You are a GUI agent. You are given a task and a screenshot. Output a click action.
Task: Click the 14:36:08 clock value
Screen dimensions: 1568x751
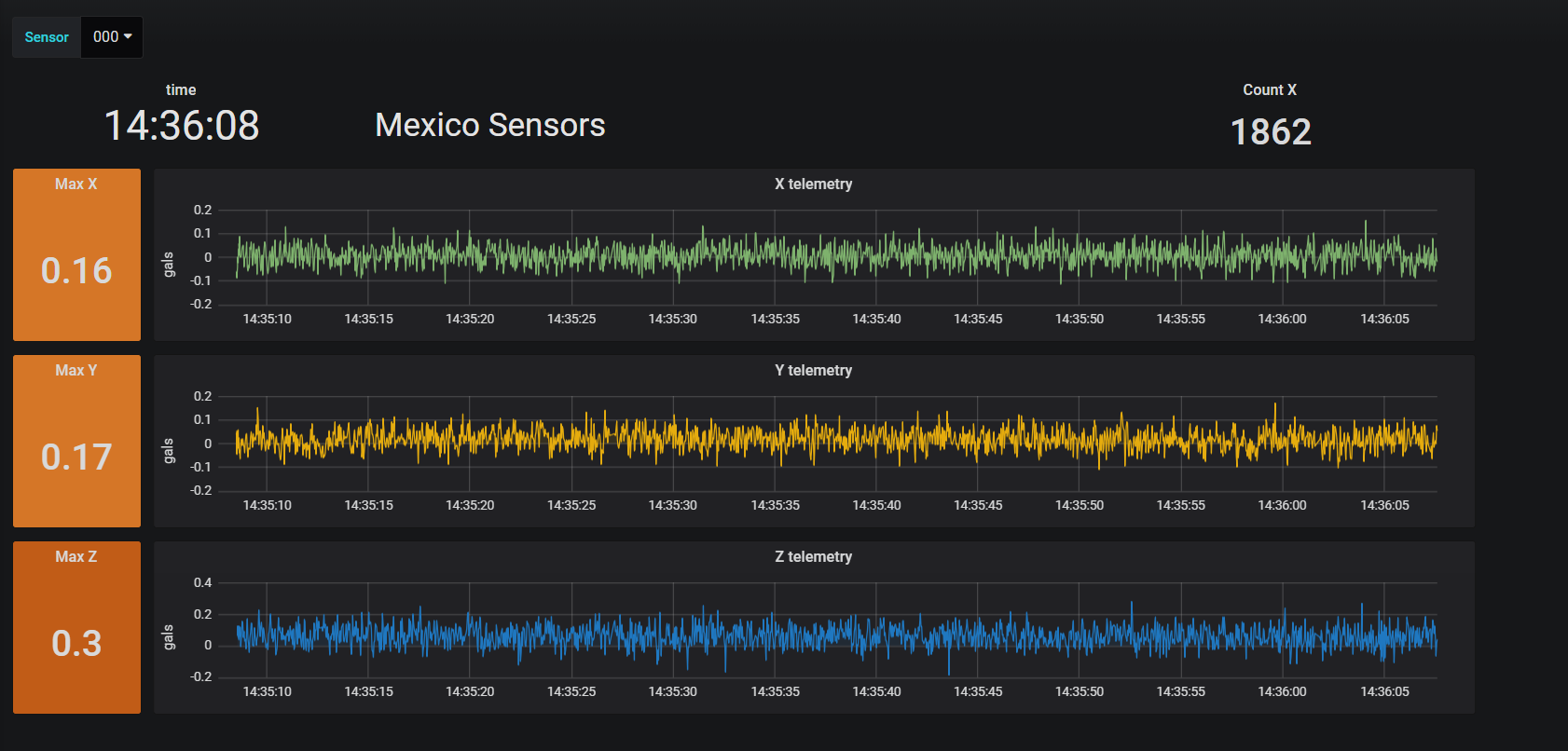[182, 126]
